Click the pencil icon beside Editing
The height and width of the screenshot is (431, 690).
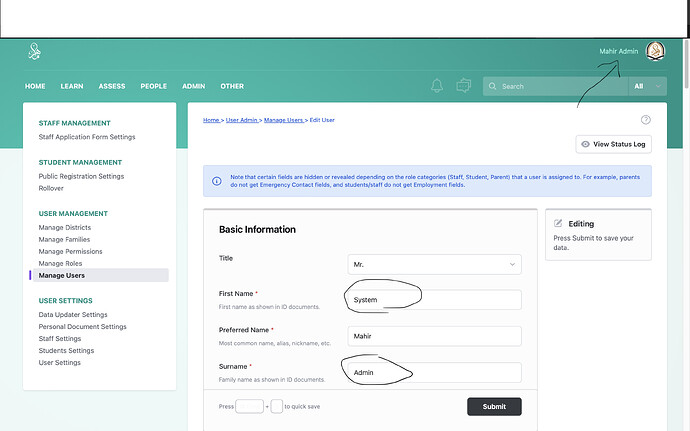tap(558, 224)
